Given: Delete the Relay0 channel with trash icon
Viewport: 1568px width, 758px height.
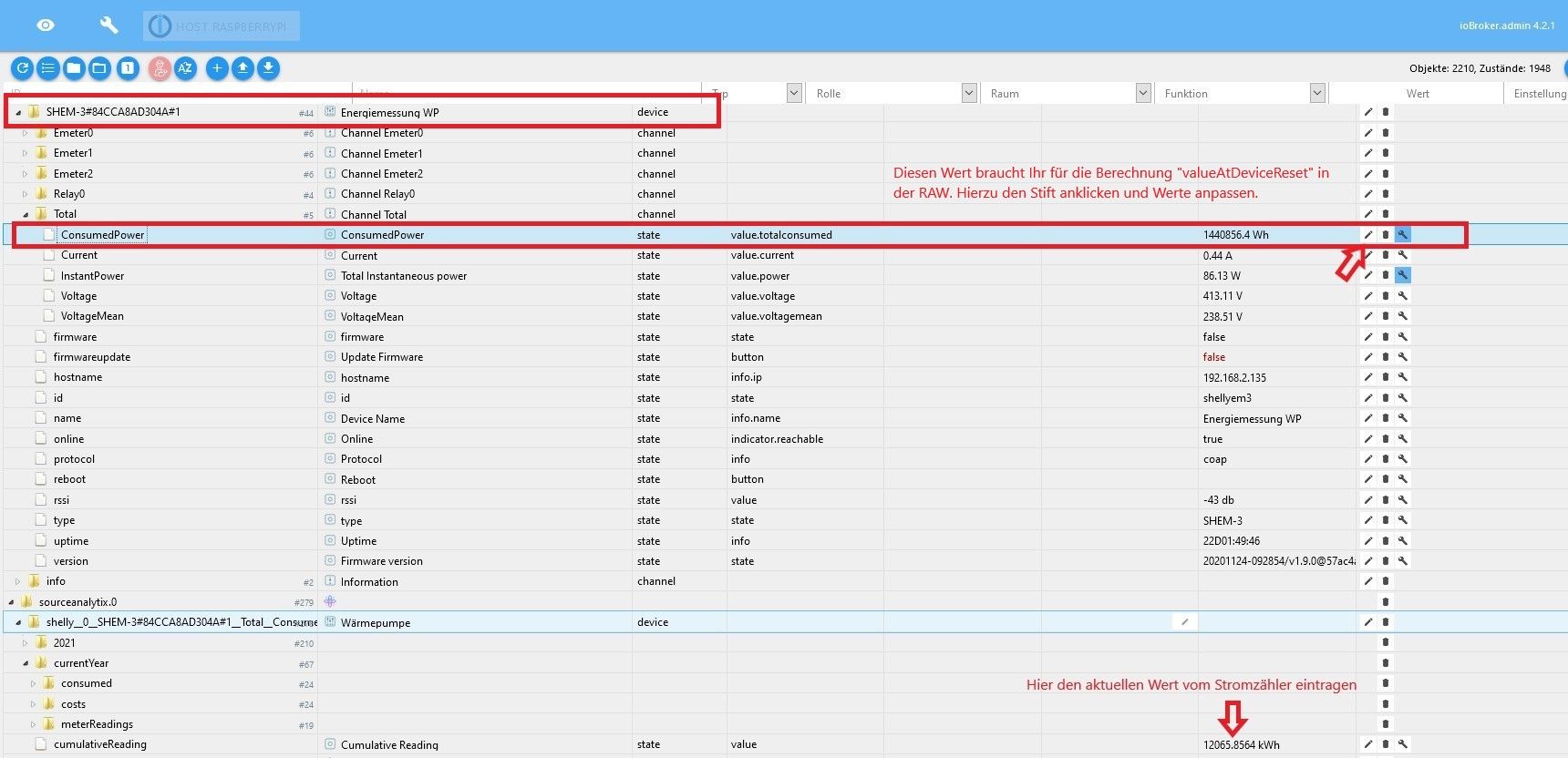Looking at the screenshot, I should coord(1386,194).
